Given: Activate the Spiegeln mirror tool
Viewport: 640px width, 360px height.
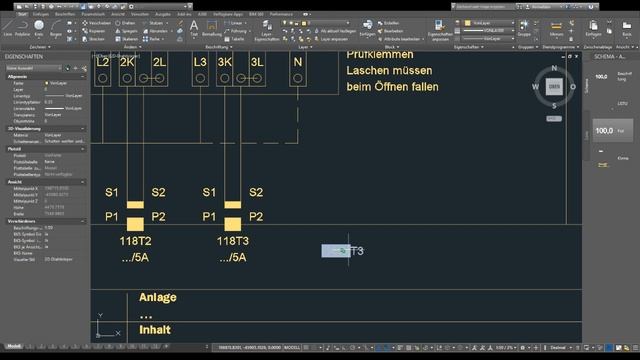Looking at the screenshot, I should click(x=126, y=31).
